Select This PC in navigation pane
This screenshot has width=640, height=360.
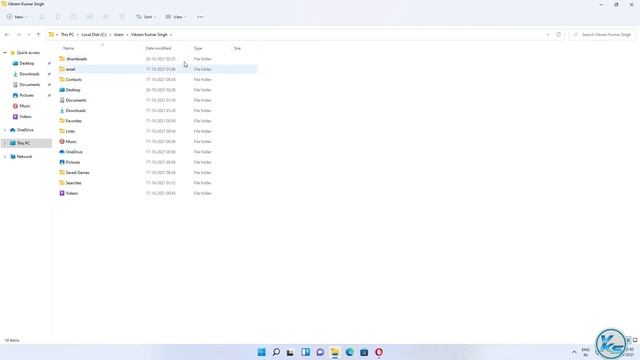pos(23,143)
